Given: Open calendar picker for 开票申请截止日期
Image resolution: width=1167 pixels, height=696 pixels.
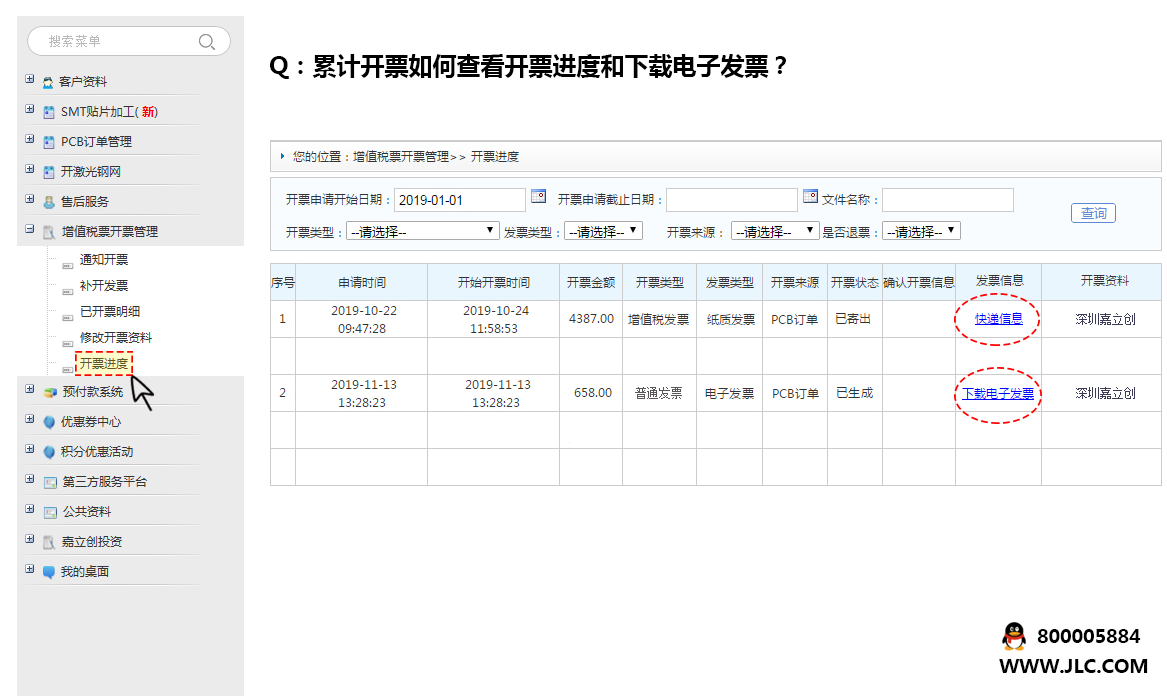Looking at the screenshot, I should pyautogui.click(x=810, y=197).
